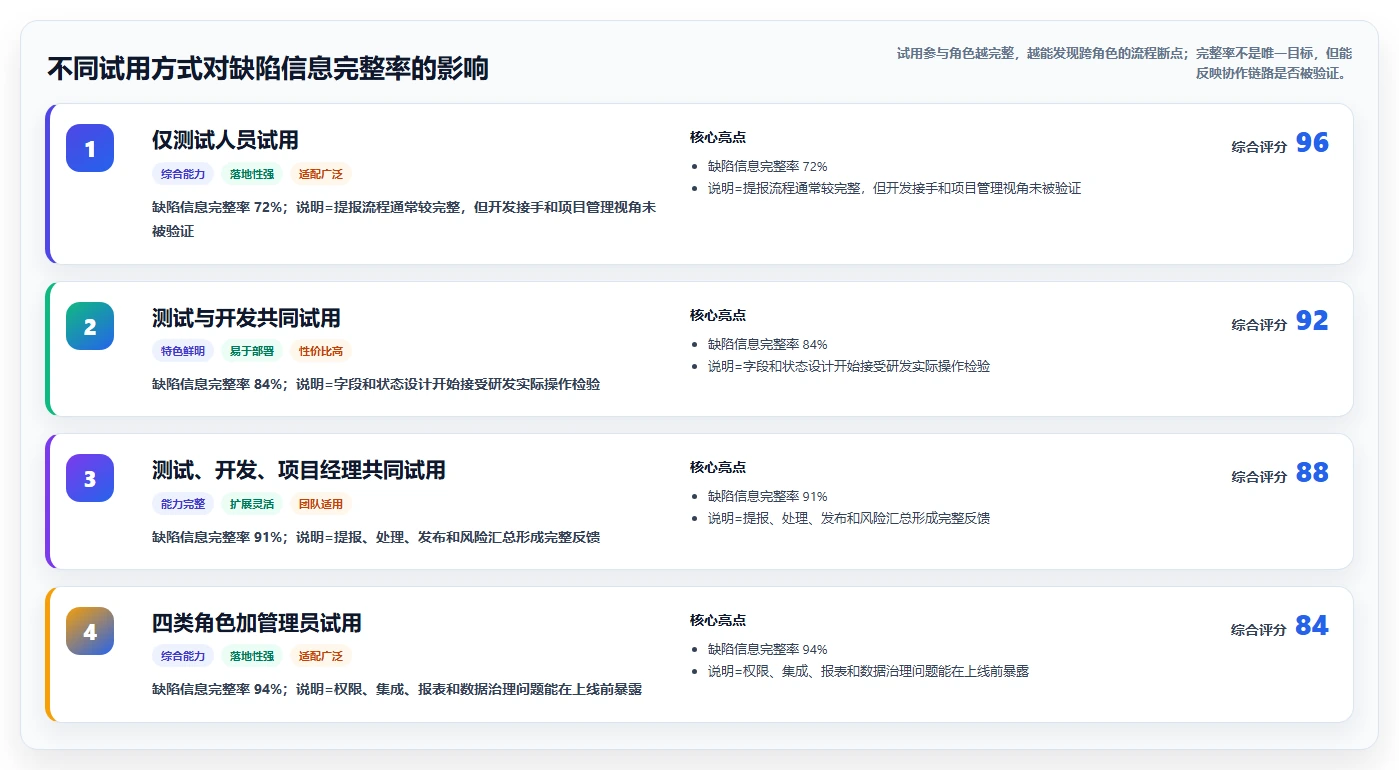Click 综合评分 label beside score 96

click(x=1259, y=147)
